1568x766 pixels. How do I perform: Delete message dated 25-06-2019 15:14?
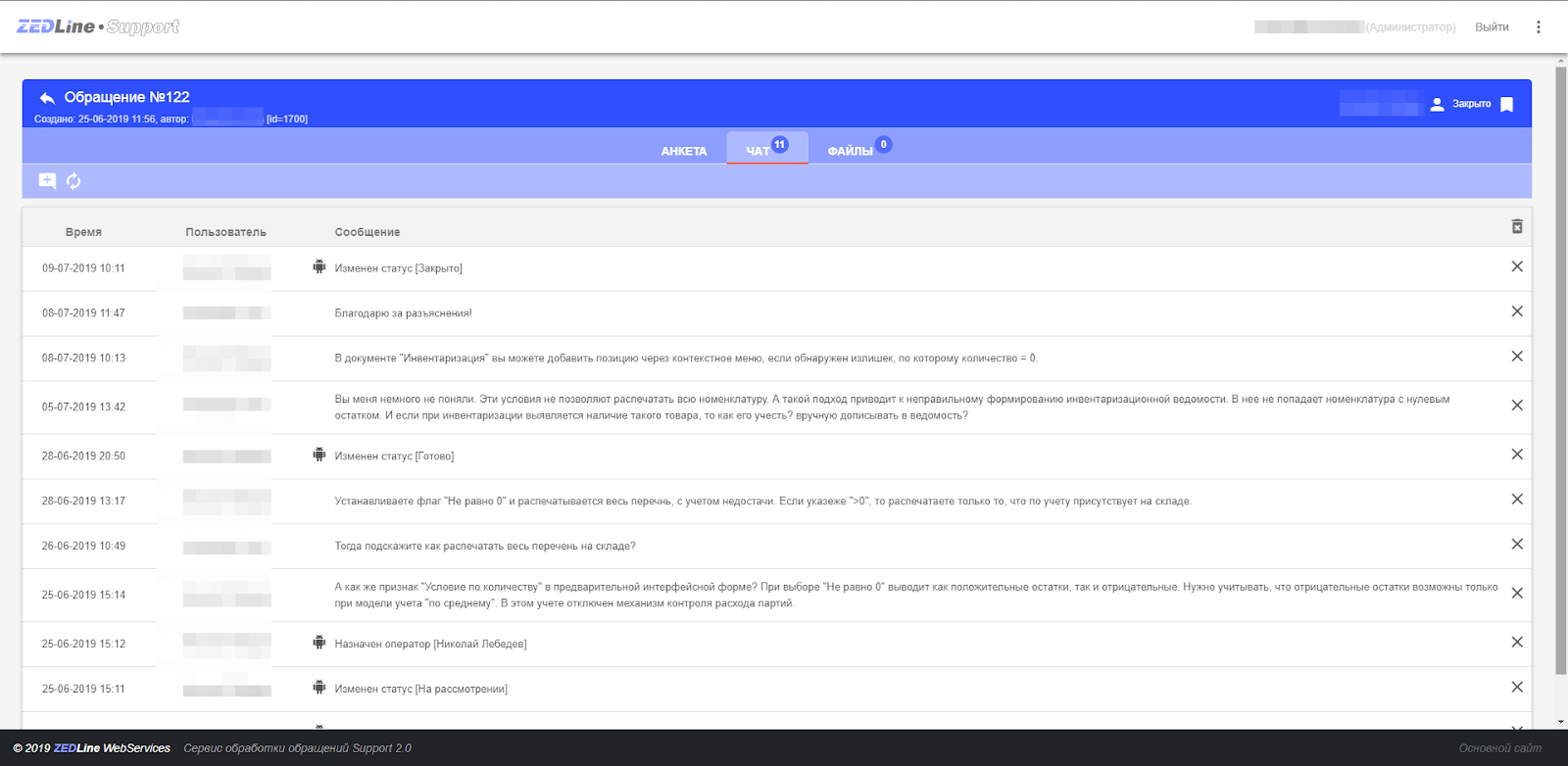1517,594
